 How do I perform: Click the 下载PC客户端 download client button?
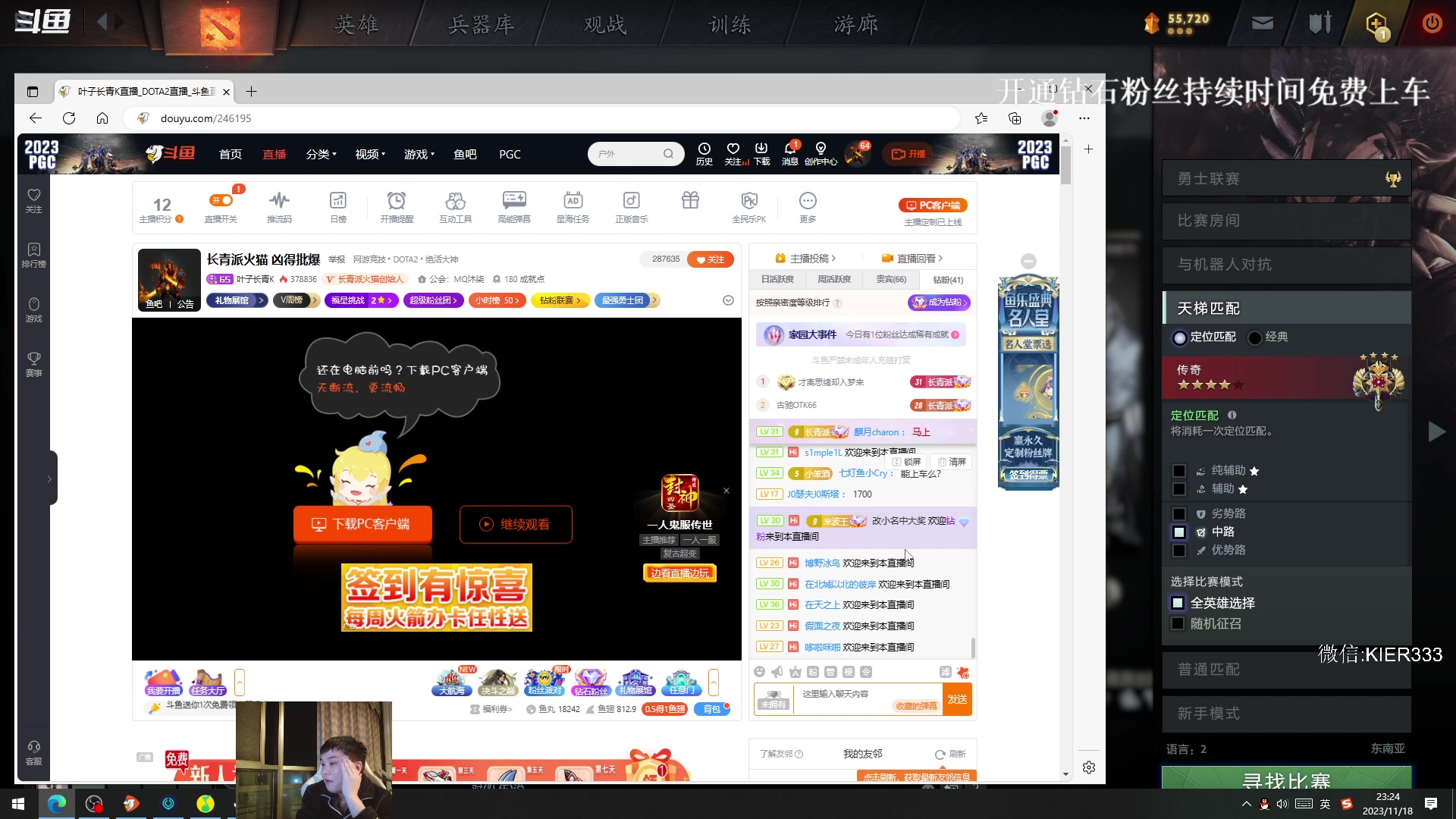coord(362,524)
